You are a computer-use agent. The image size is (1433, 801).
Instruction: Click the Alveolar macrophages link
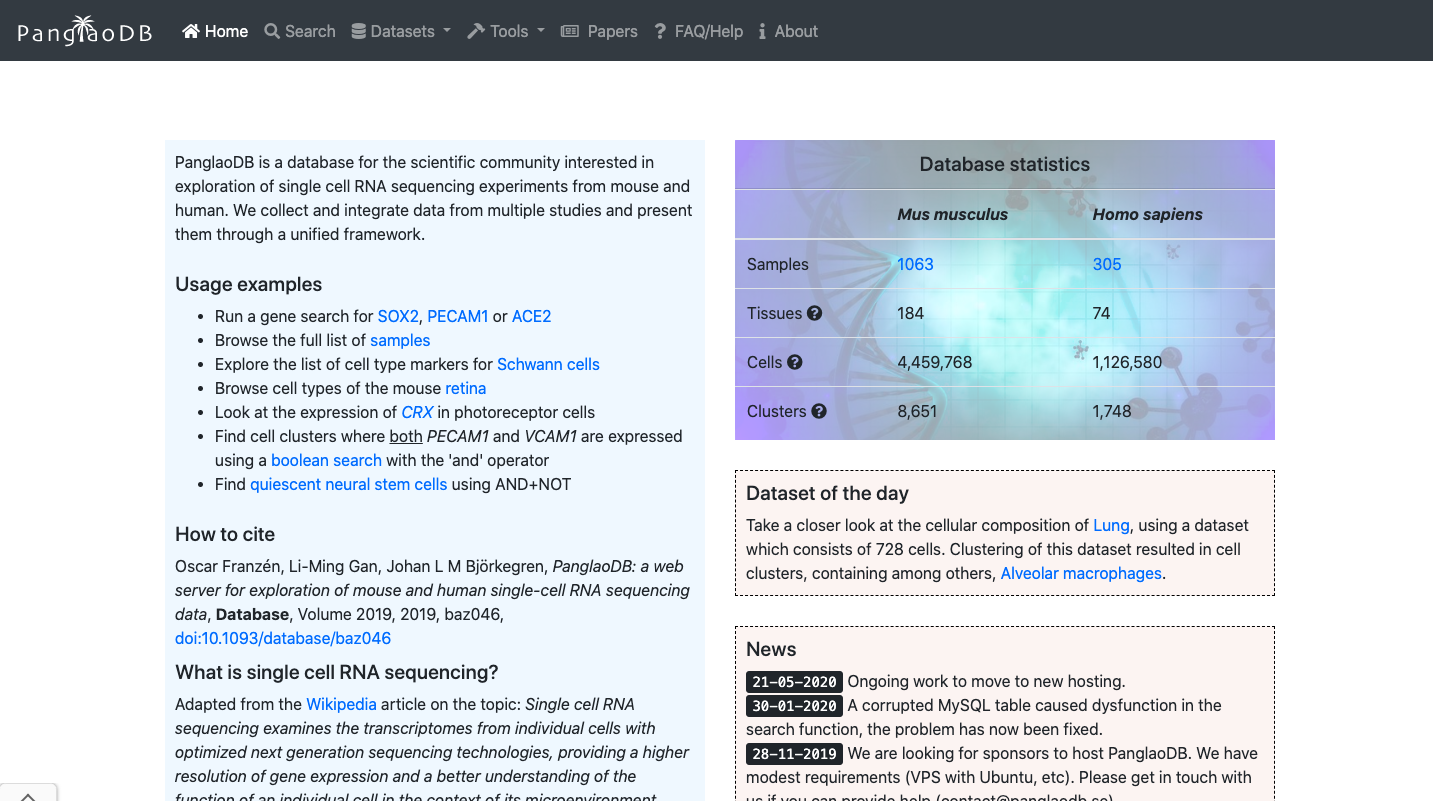point(1081,573)
